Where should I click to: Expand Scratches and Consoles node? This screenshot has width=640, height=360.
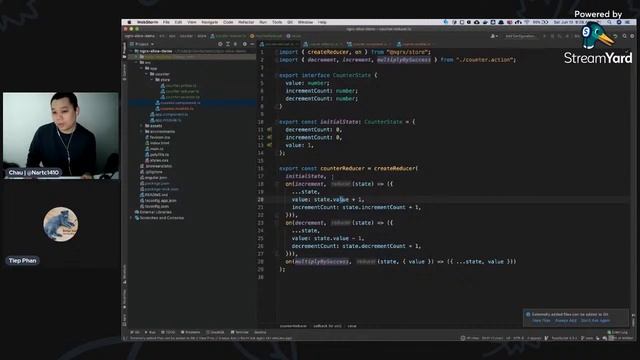coord(131,218)
